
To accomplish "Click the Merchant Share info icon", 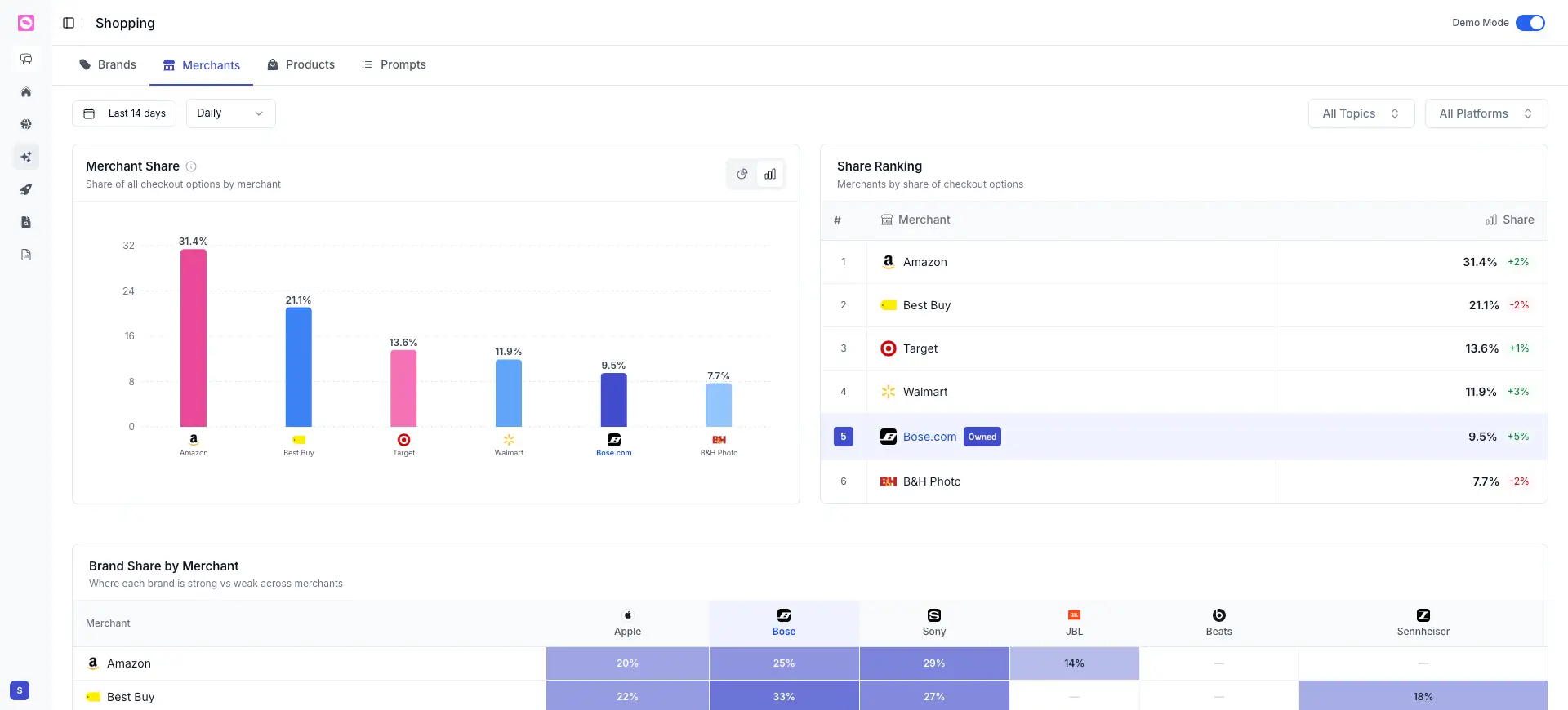I will click(x=191, y=166).
